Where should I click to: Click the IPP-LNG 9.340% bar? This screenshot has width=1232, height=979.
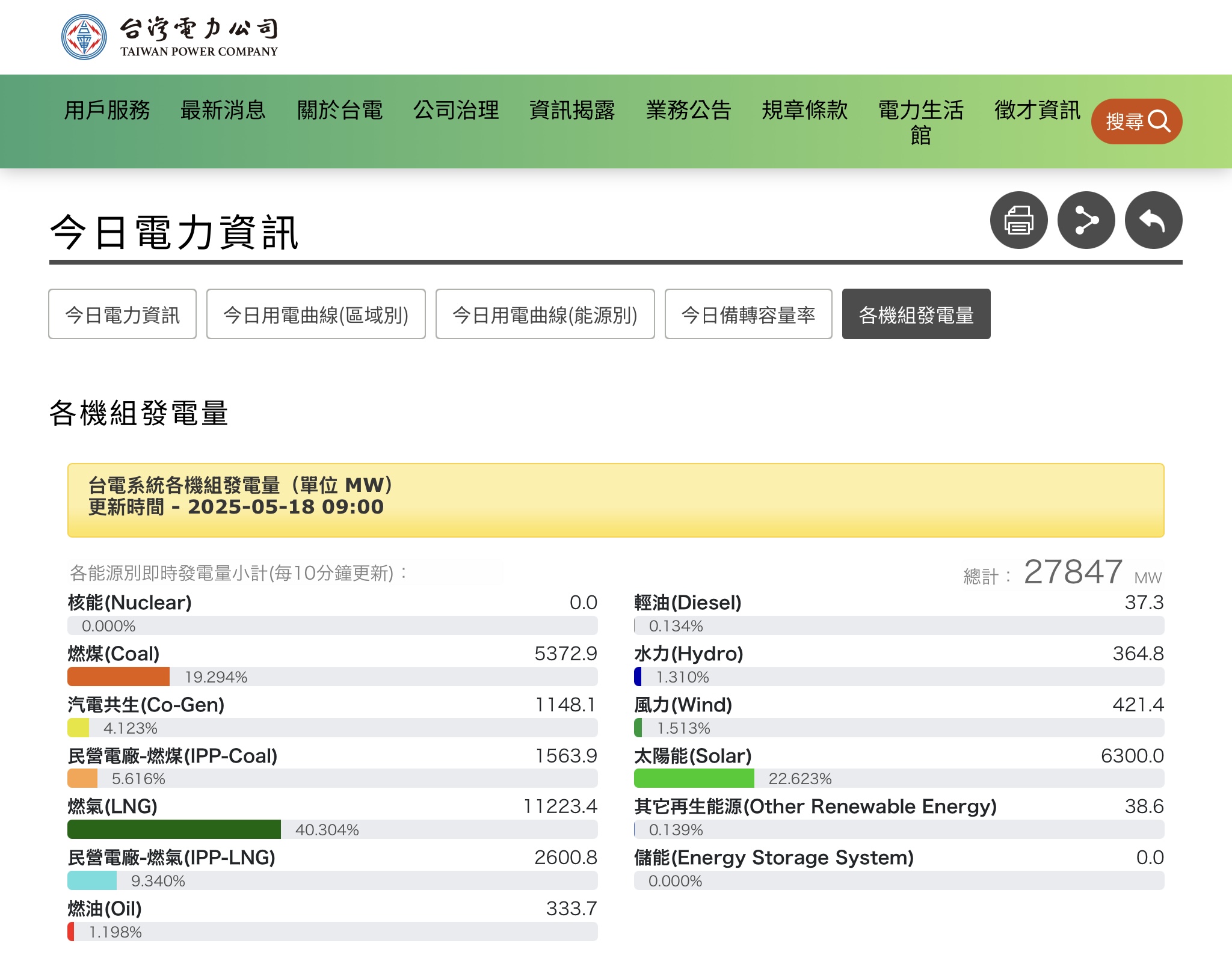pos(333,880)
